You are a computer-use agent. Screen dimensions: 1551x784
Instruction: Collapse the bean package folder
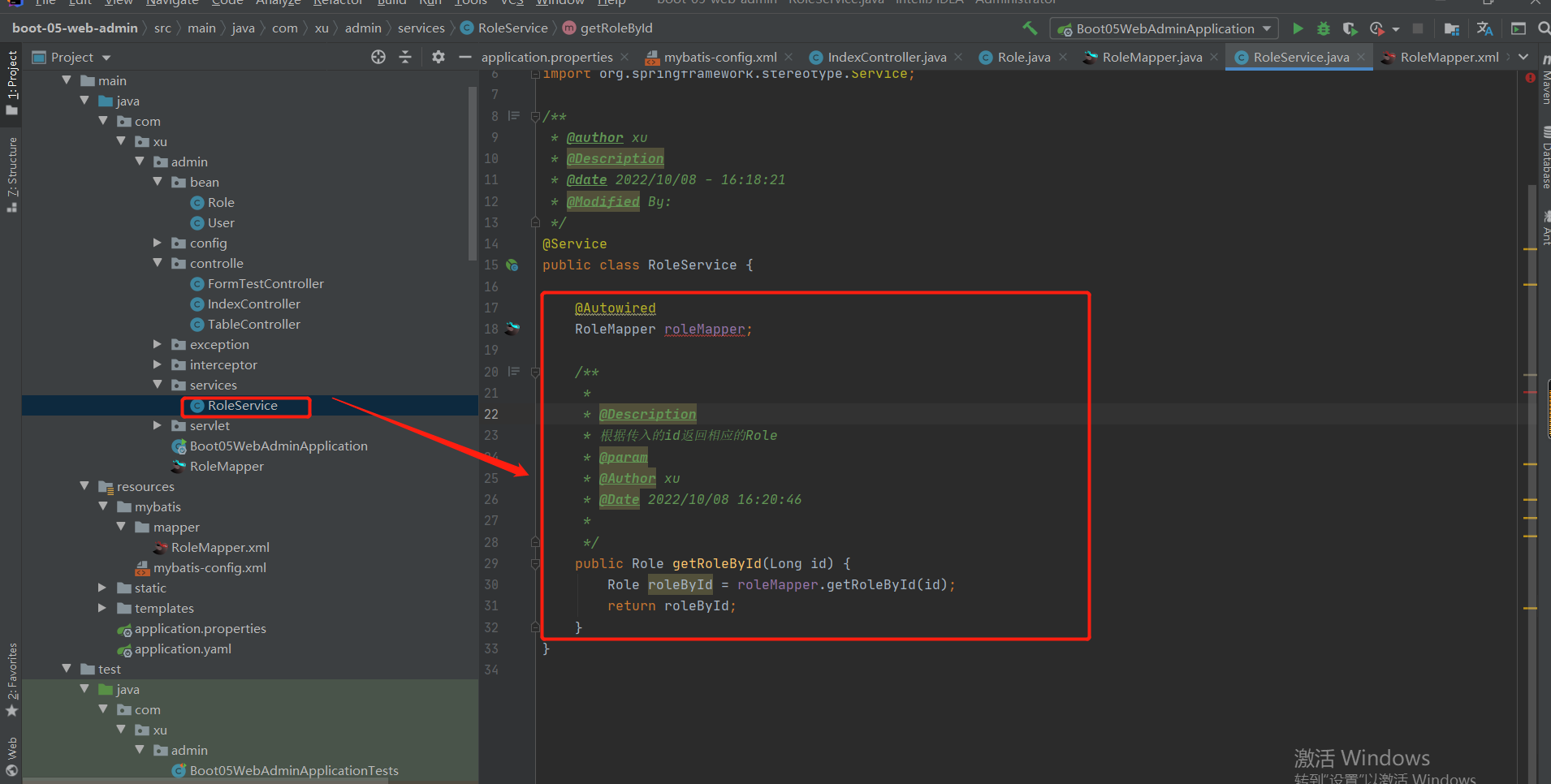point(158,182)
